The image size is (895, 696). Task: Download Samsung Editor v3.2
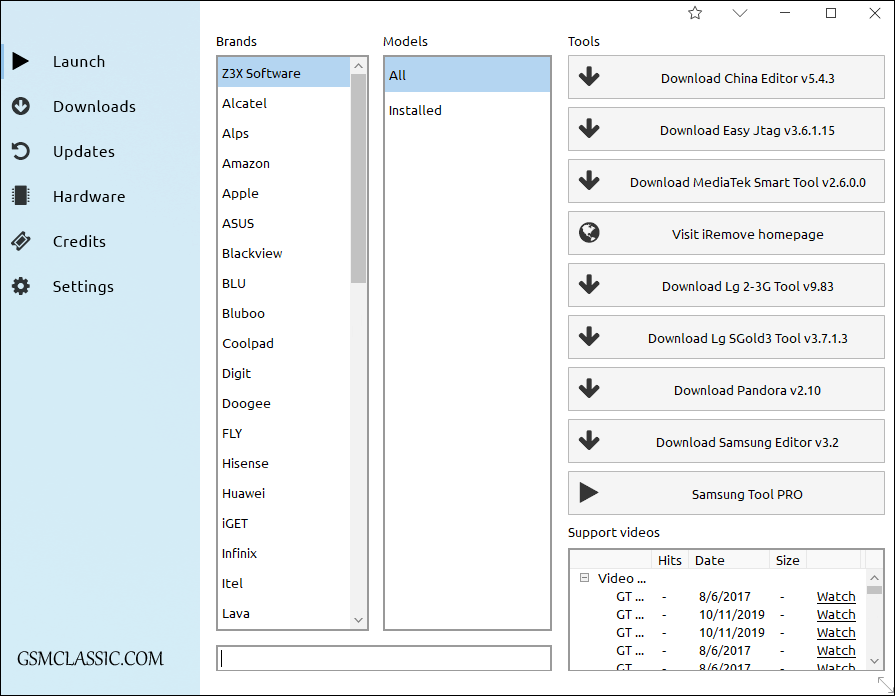pos(726,441)
